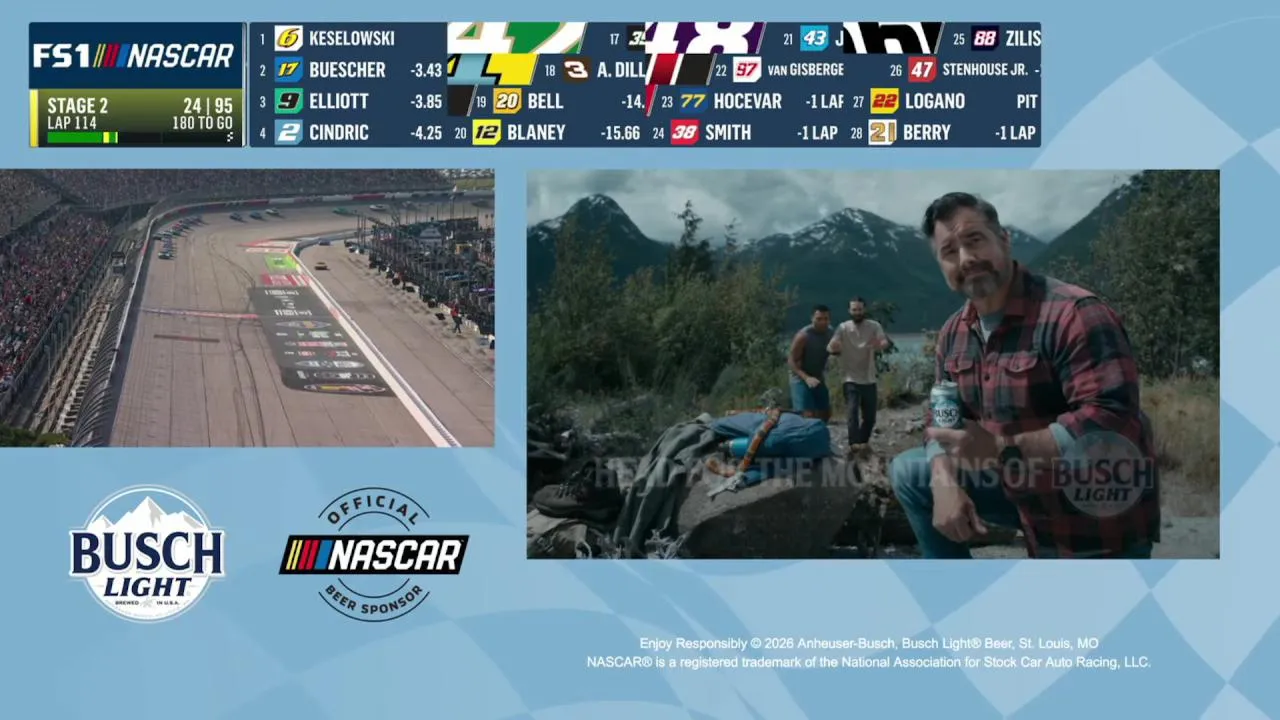This screenshot has height=720, width=1280.
Task: Click the 180 TO GO text
Action: [x=202, y=123]
